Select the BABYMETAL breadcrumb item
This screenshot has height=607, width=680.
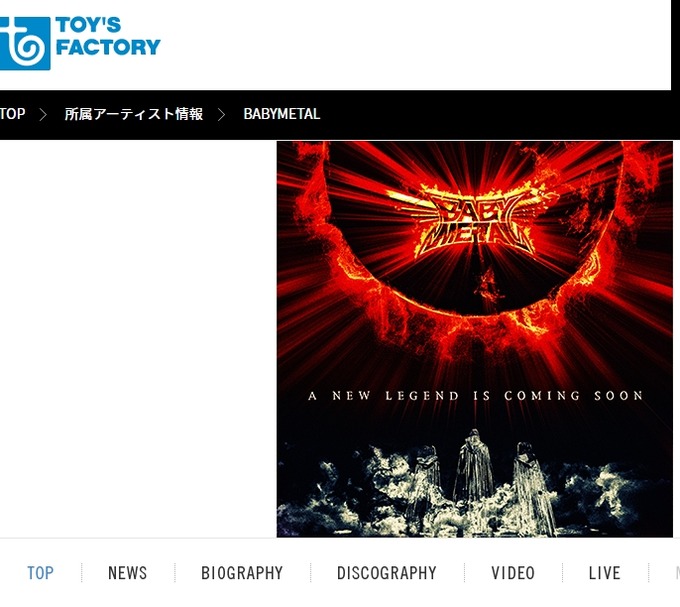click(281, 114)
